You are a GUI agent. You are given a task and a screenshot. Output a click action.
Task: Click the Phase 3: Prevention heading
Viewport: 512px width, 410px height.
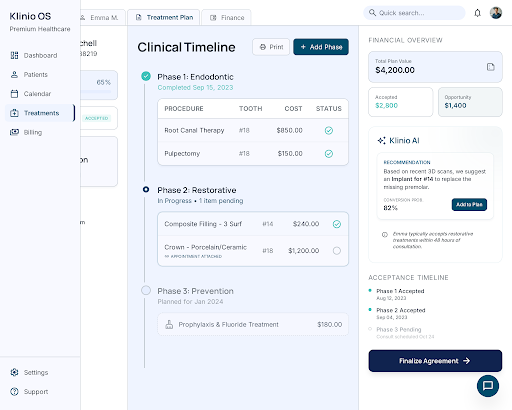(x=195, y=291)
